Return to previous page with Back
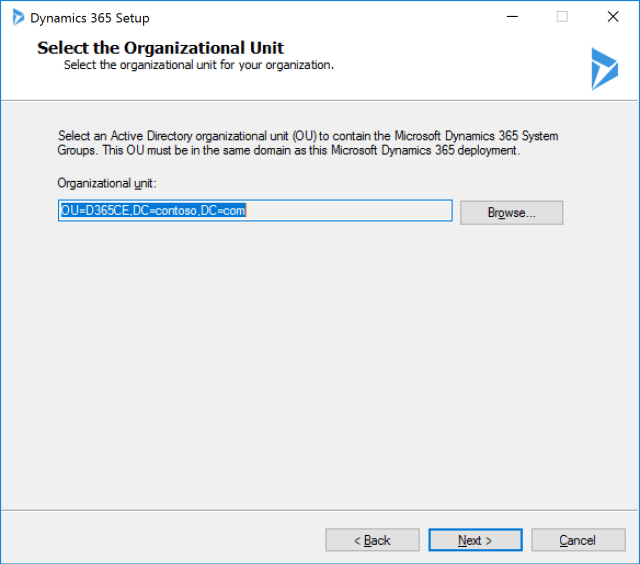This screenshot has height=564, width=640. pos(372,540)
